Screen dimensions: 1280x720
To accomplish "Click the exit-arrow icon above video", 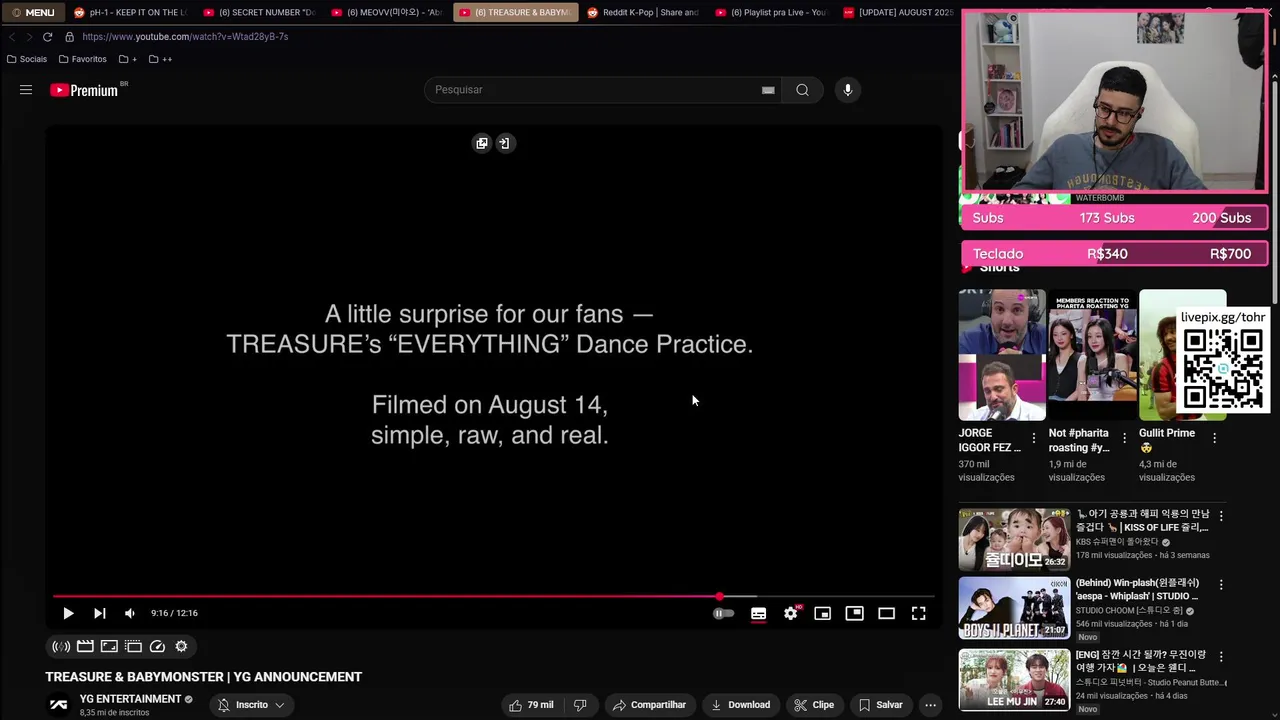I will (x=504, y=143).
